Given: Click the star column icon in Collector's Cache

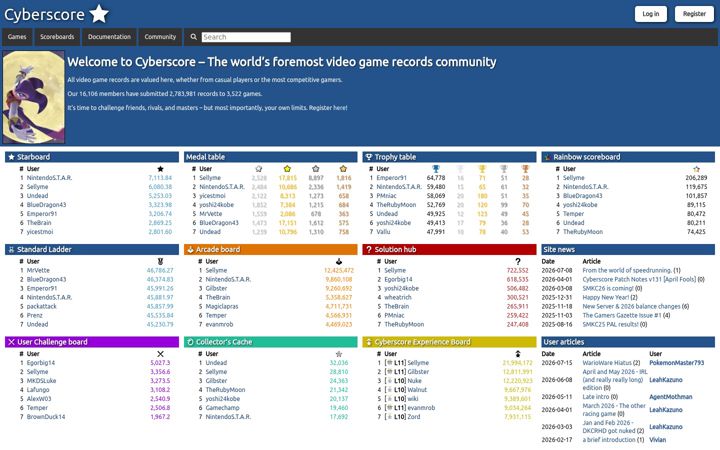Looking at the screenshot, I should 339,354.
